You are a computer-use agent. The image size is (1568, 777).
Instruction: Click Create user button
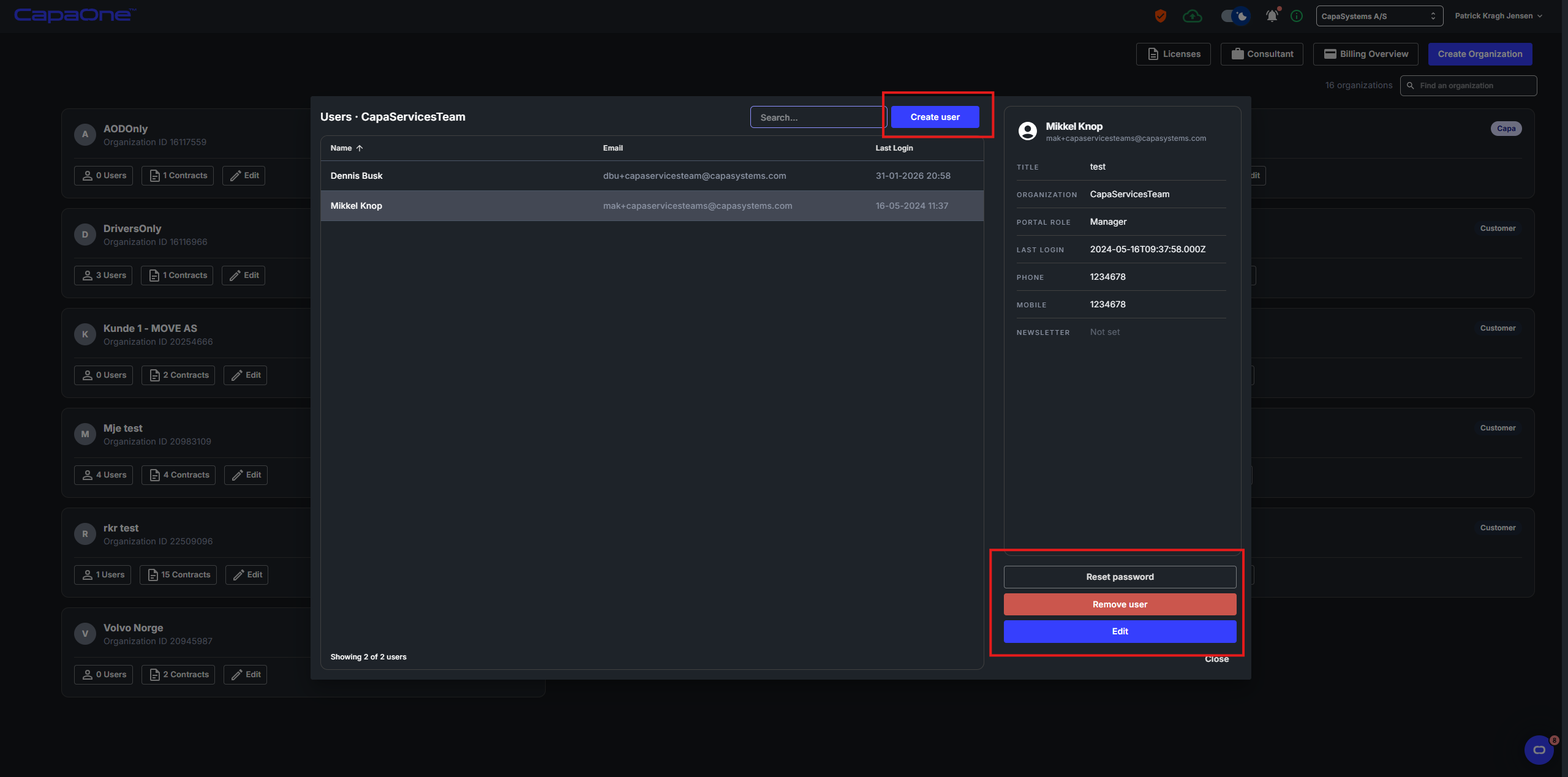(935, 117)
